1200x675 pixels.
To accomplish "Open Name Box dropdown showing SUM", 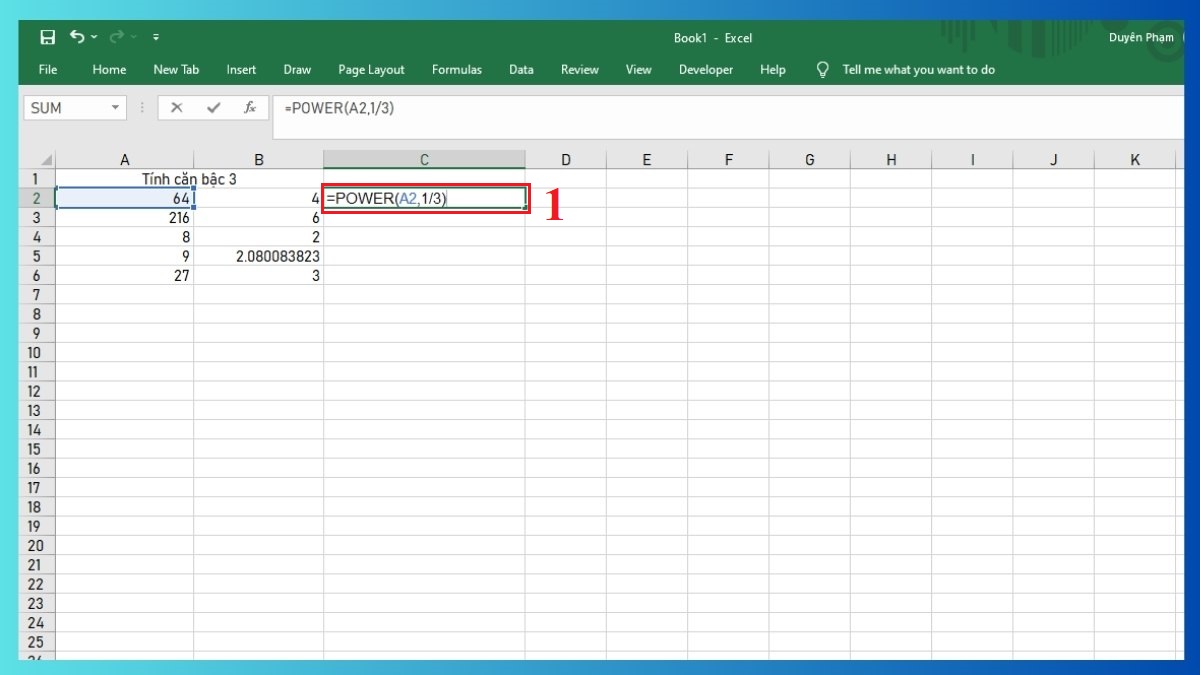I will click(113, 107).
